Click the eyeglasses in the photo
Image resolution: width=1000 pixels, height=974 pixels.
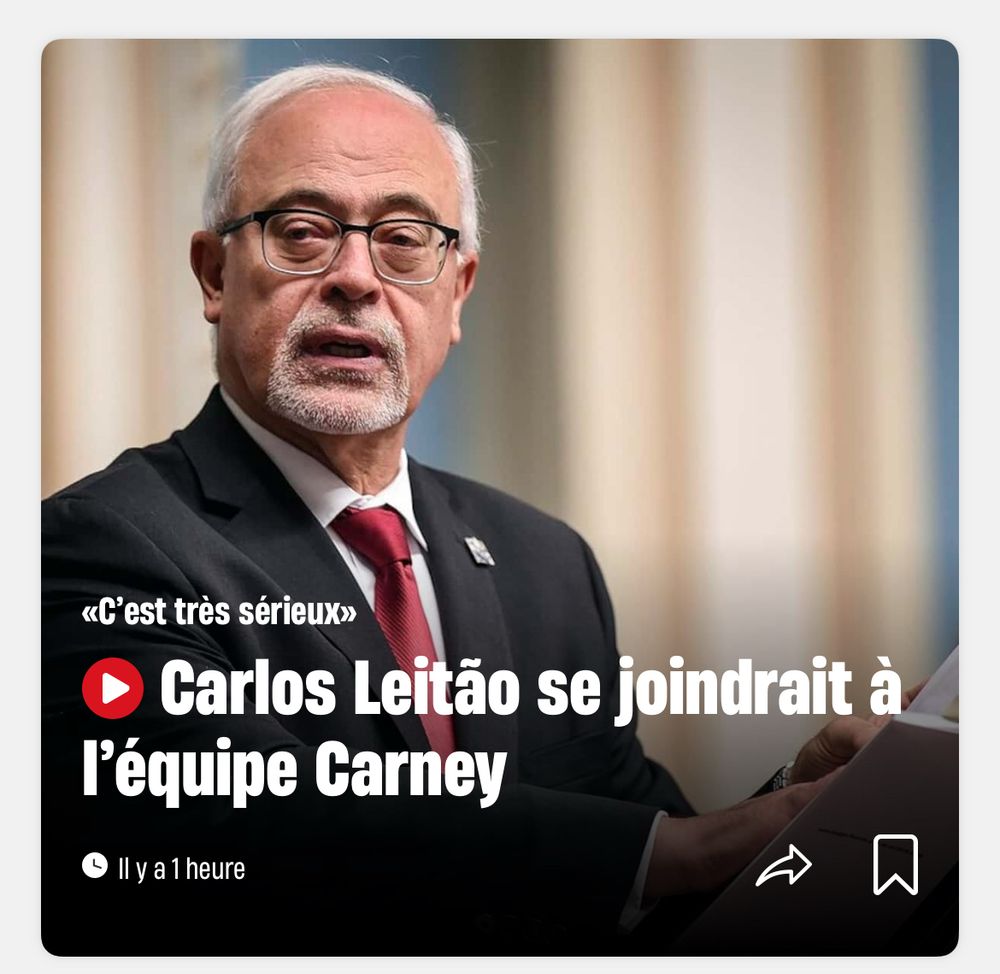click(x=338, y=246)
